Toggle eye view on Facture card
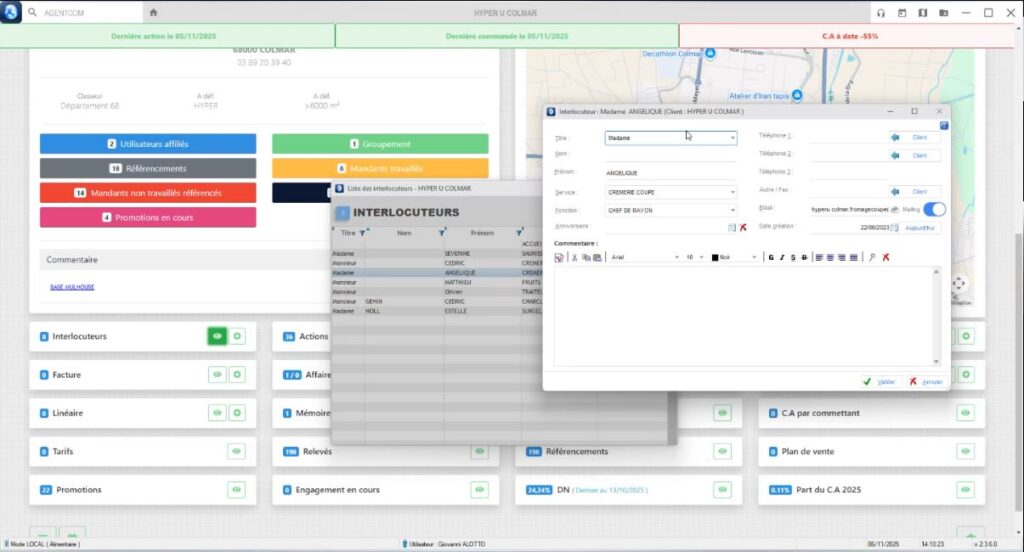The width and height of the screenshot is (1024, 552). click(217, 375)
